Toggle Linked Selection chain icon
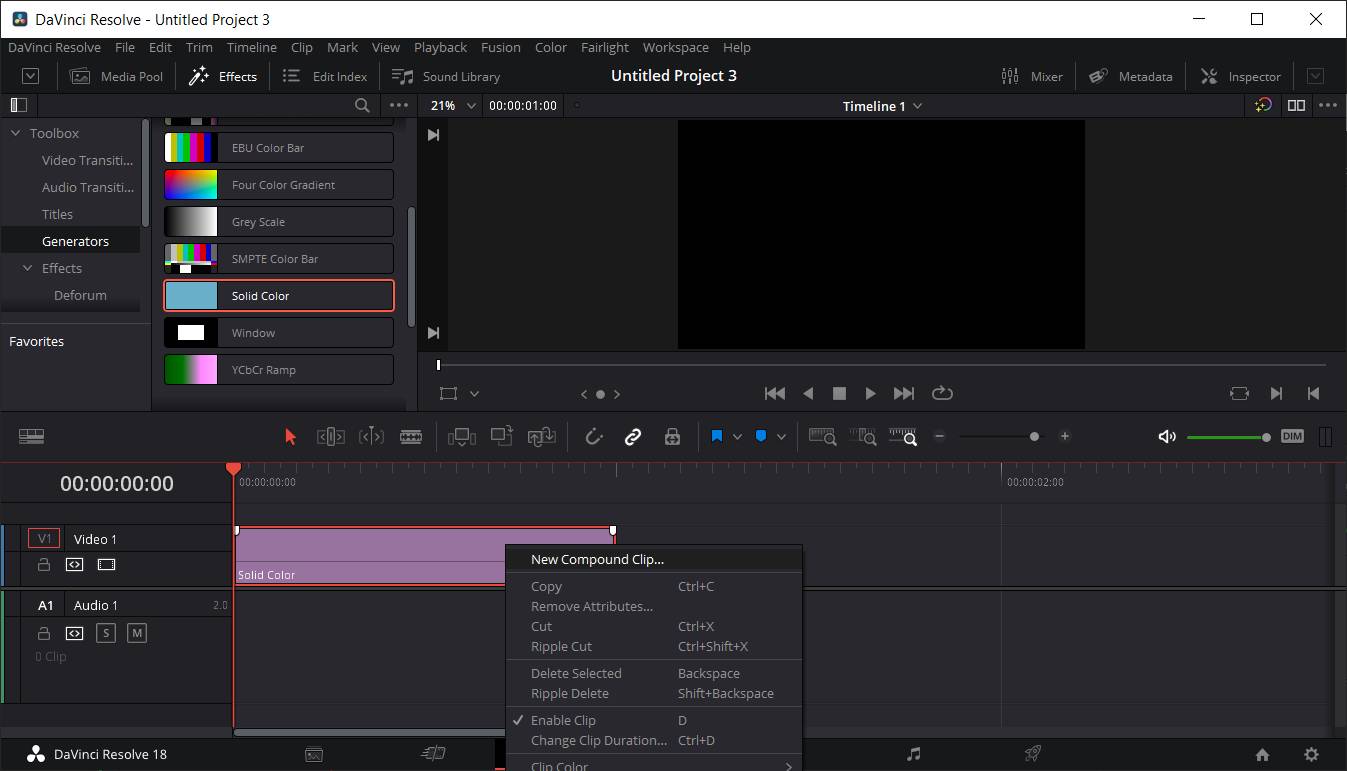 coord(633,436)
